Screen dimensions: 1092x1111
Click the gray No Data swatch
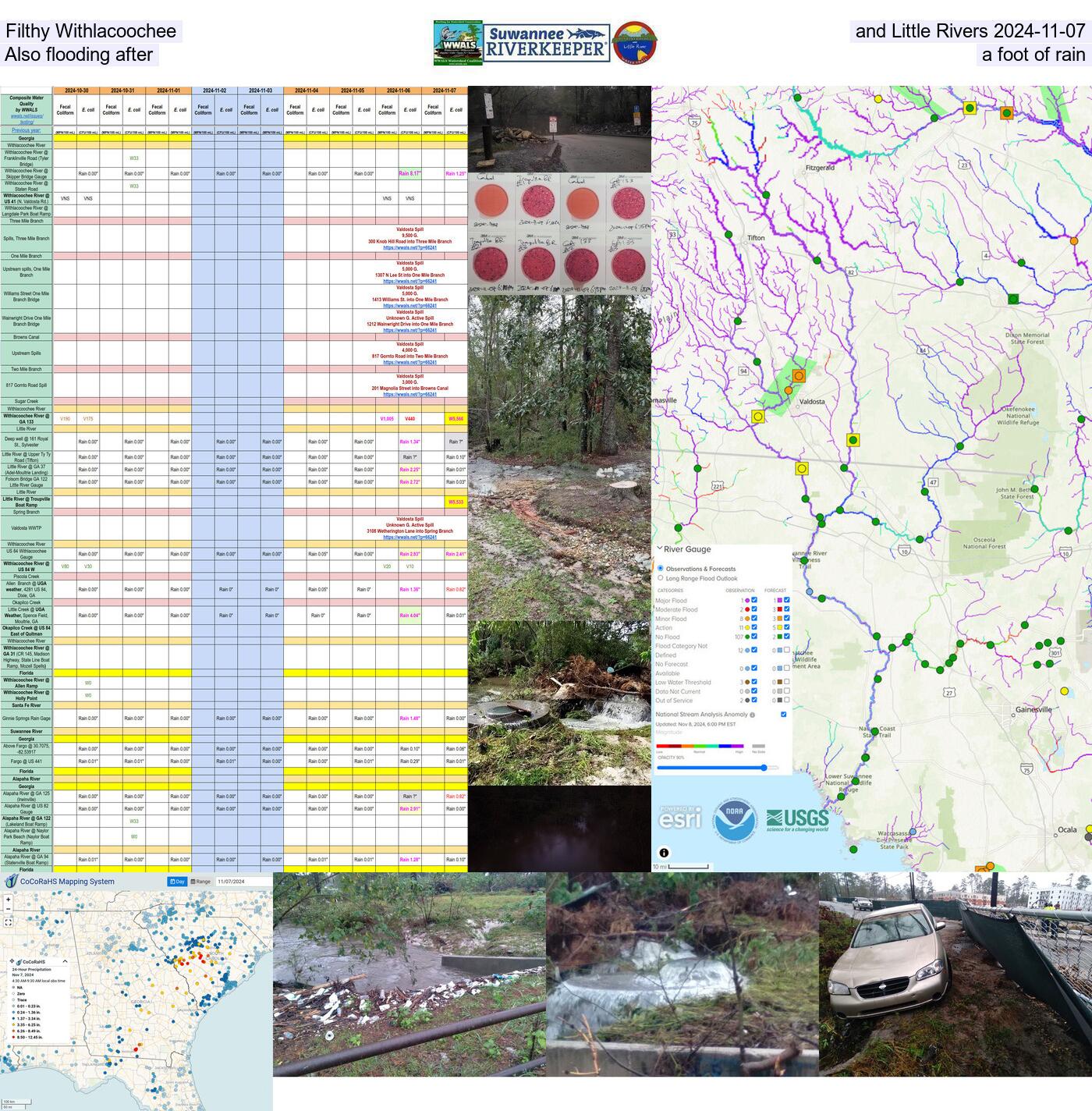(758, 746)
